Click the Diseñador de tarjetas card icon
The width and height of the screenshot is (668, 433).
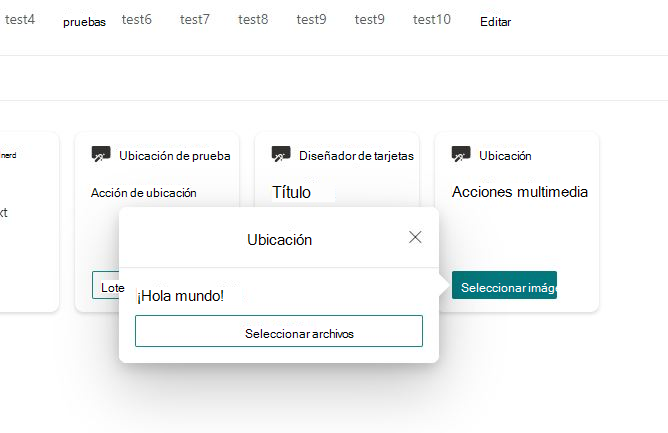pos(281,154)
